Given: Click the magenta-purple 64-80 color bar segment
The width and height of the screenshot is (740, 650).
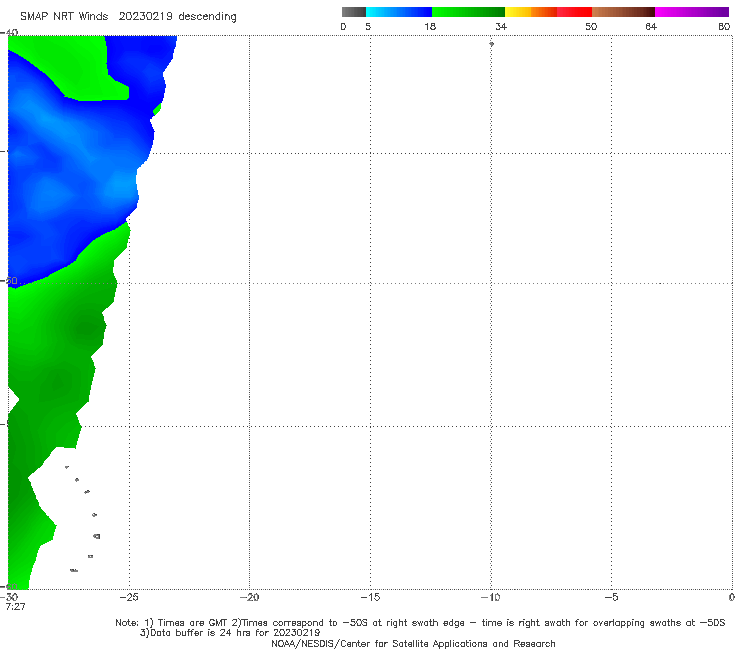Looking at the screenshot, I should coord(692,12).
